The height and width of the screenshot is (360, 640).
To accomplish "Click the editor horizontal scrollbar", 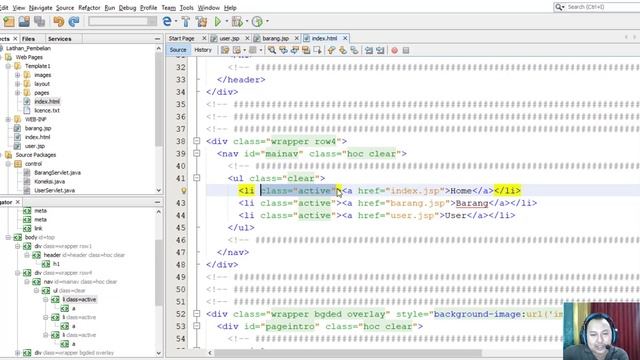I will [x=348, y=353].
